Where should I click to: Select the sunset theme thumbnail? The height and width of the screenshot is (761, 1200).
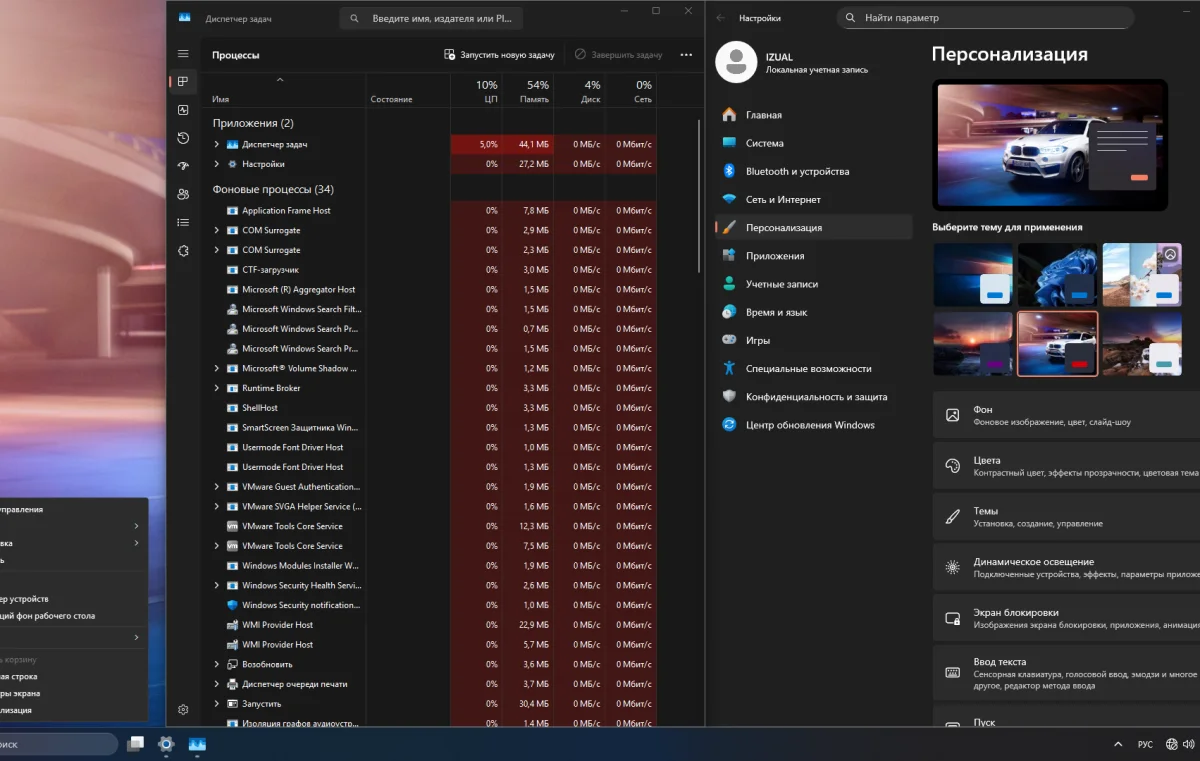tap(973, 343)
